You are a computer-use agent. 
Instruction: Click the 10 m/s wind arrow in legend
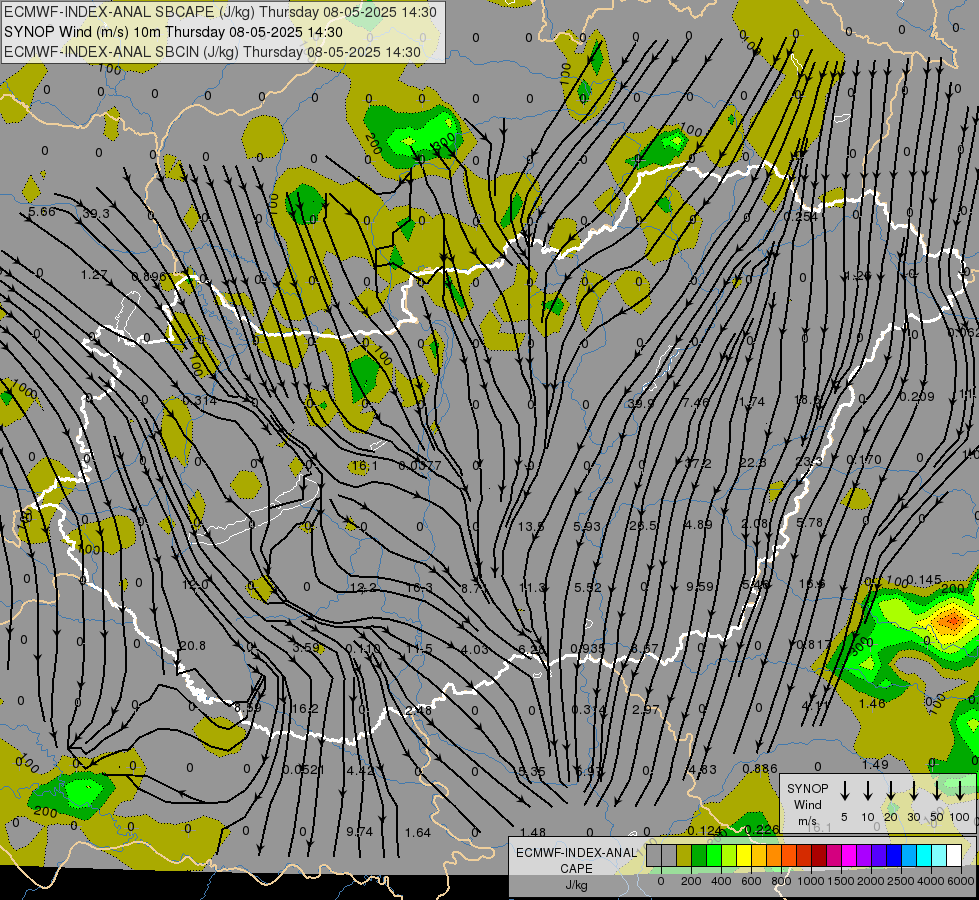tap(868, 790)
